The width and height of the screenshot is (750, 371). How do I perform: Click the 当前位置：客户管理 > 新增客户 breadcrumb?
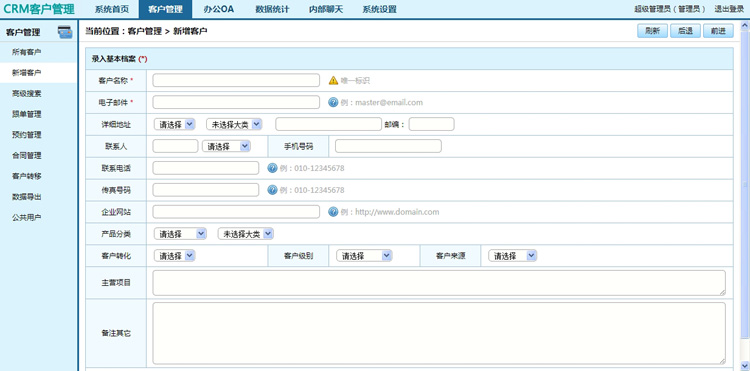click(x=146, y=32)
